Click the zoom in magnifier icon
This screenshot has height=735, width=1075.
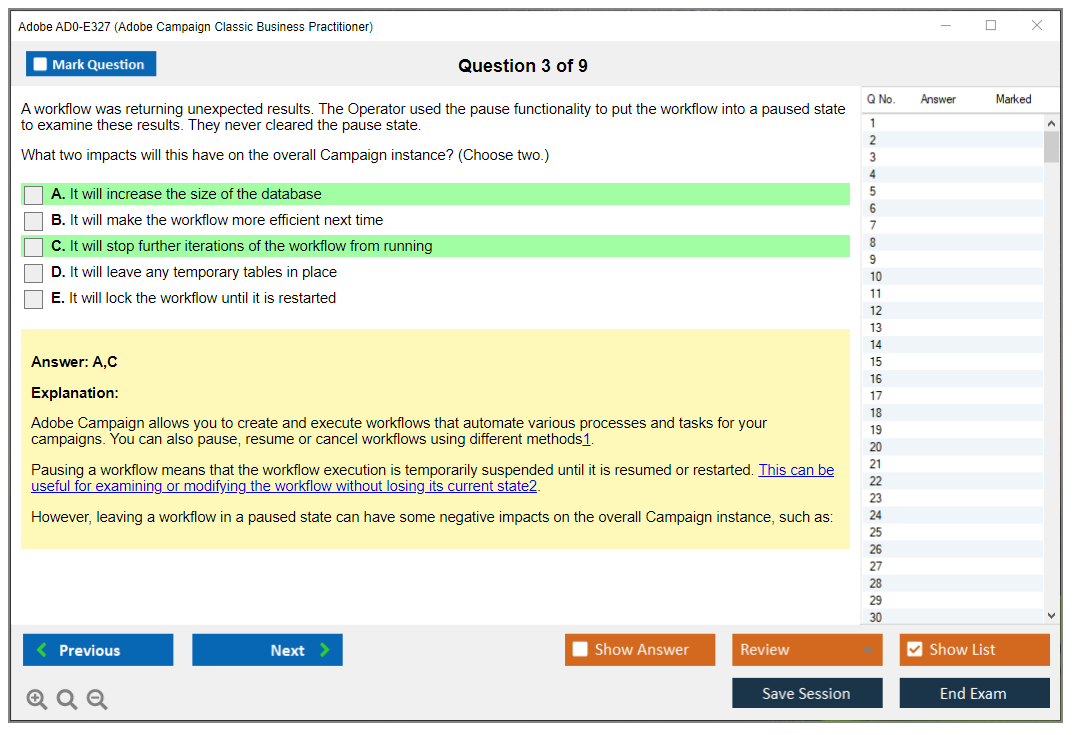(x=37, y=700)
